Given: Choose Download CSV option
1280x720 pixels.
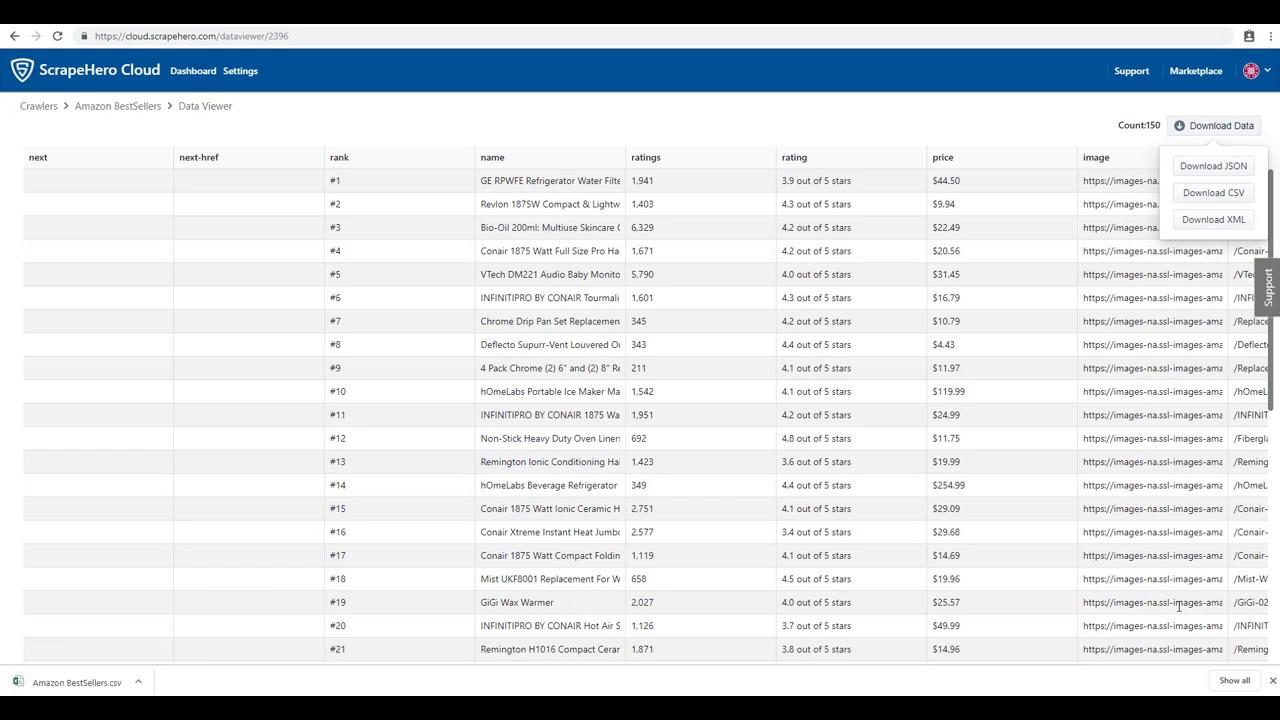Looking at the screenshot, I should point(1213,193).
